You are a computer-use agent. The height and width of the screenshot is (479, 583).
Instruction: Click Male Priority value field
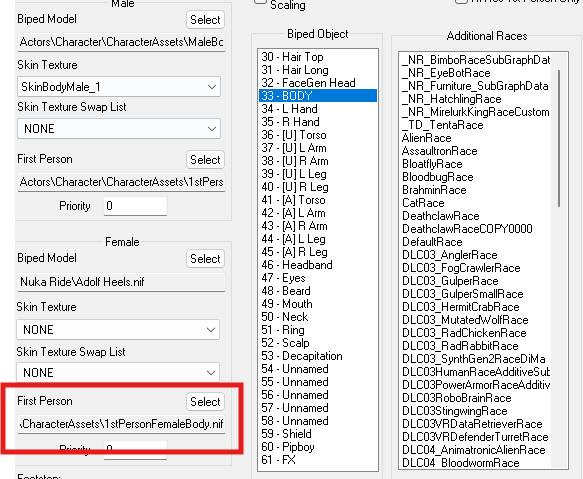click(x=135, y=206)
